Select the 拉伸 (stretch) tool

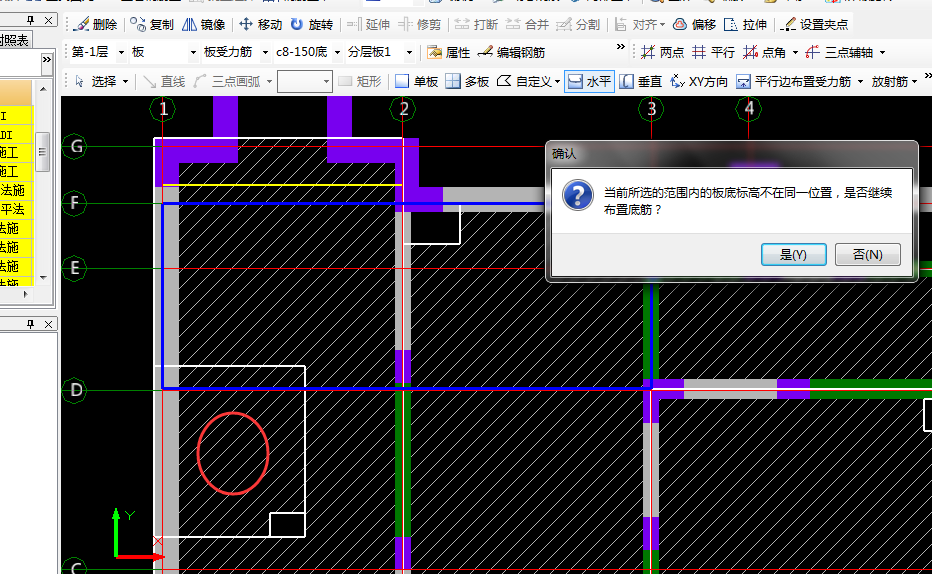tap(745, 24)
